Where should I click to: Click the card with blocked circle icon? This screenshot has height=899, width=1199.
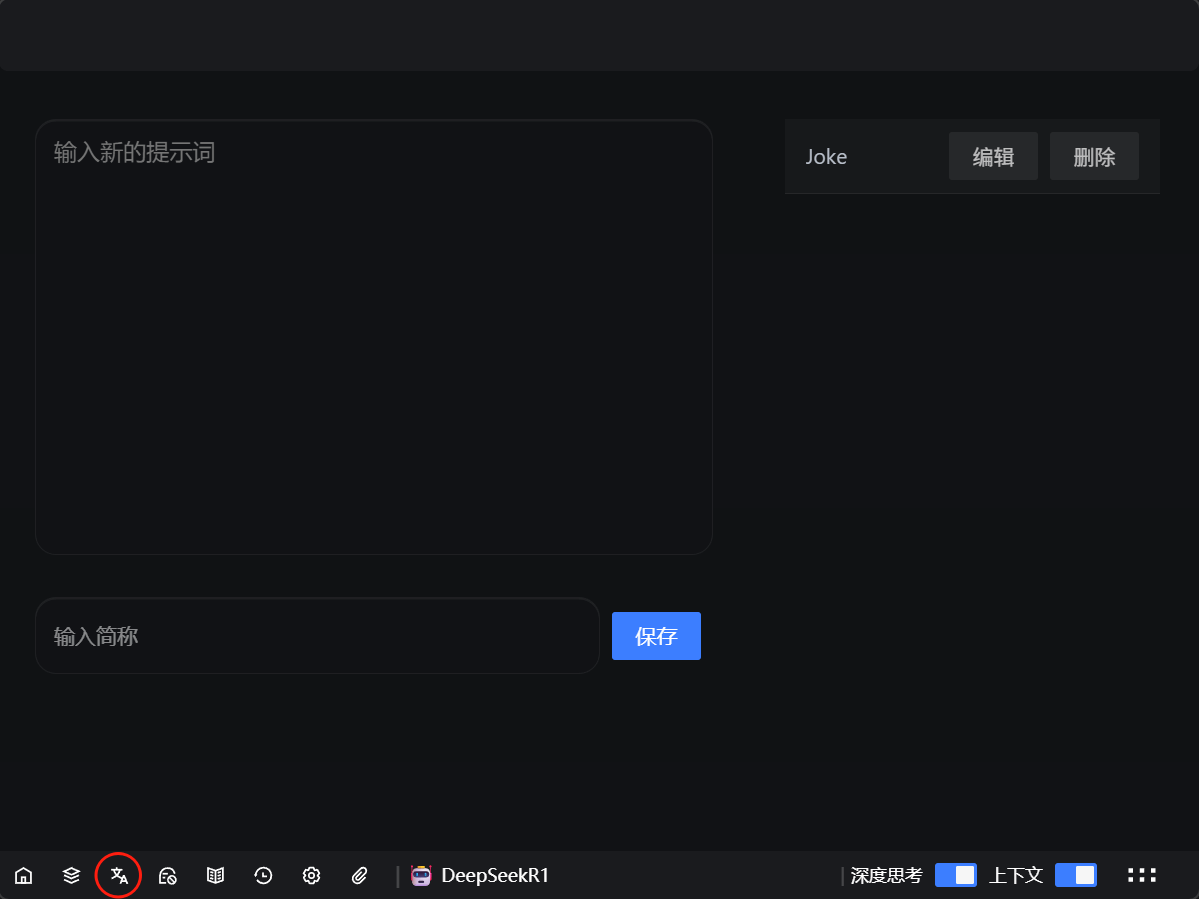167,876
